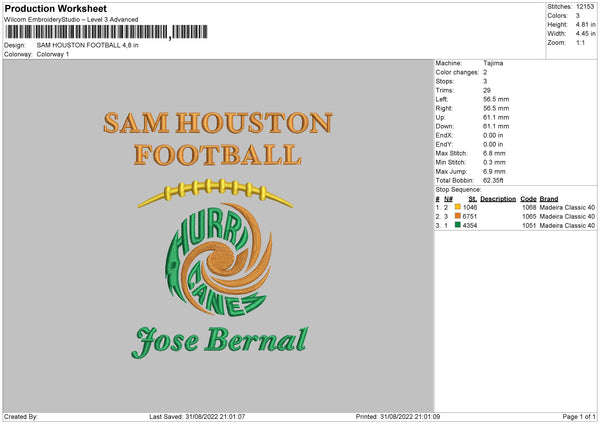The height and width of the screenshot is (424, 600).
Task: Click the football laces graphic
Action: 215,193
